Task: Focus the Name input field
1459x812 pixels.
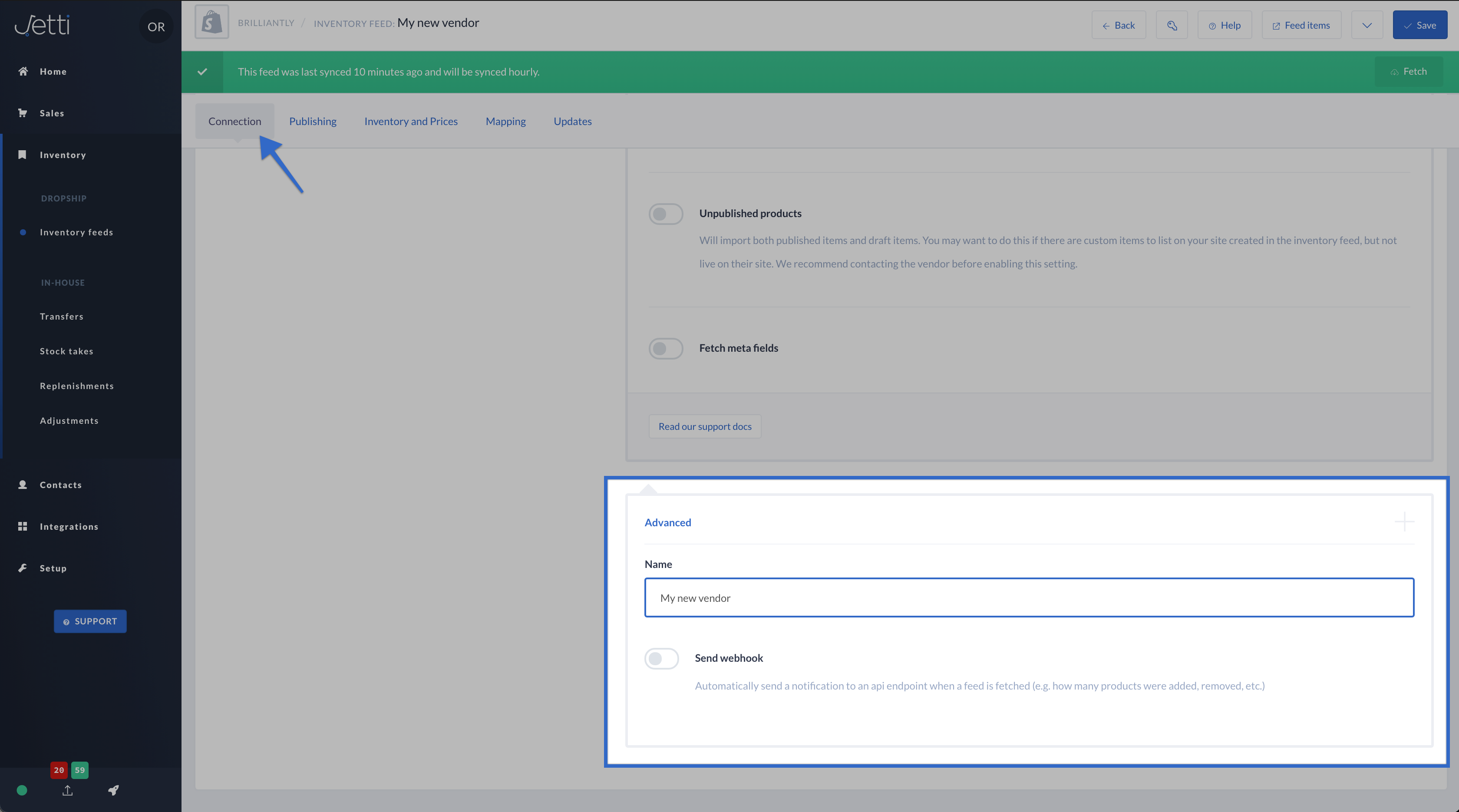Action: point(1029,597)
